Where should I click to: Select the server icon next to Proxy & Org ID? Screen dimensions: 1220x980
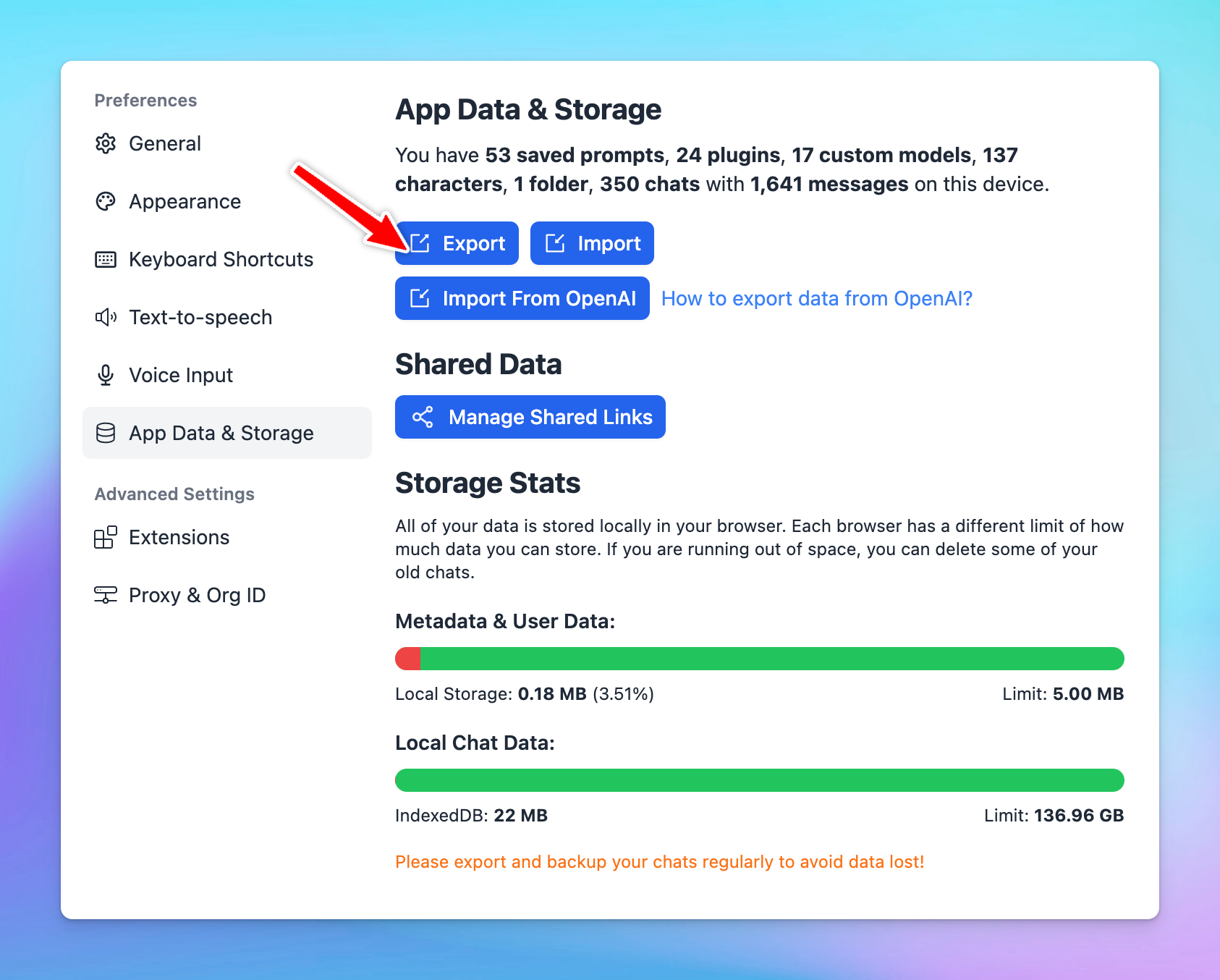[x=106, y=595]
